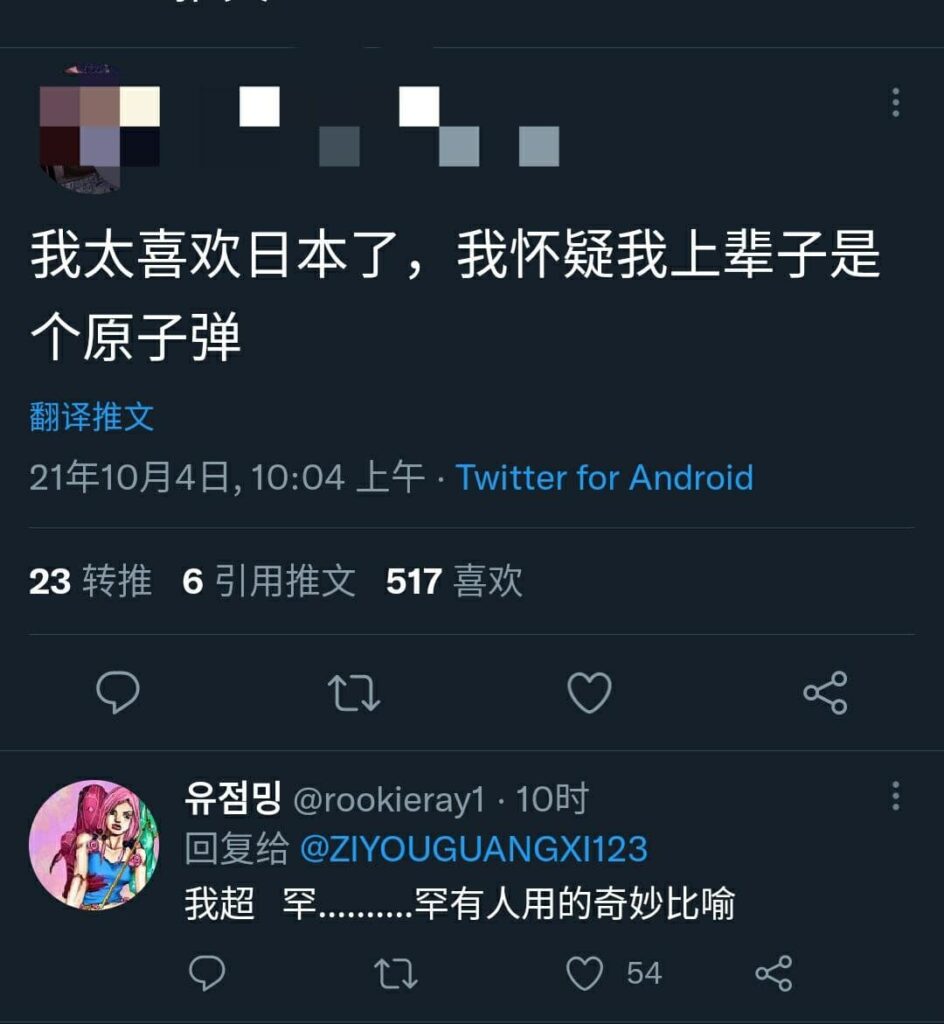View the 6 引用推文 quote tweets

(269, 581)
